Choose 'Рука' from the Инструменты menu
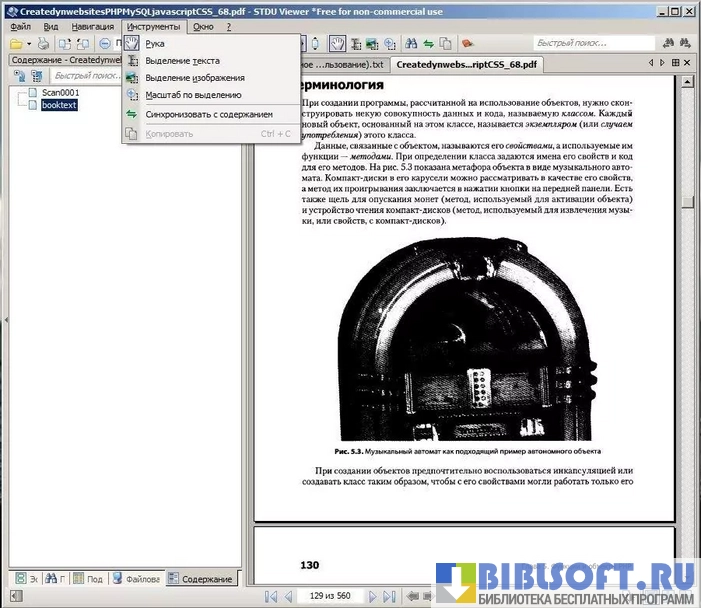The width and height of the screenshot is (701, 608). coord(155,44)
